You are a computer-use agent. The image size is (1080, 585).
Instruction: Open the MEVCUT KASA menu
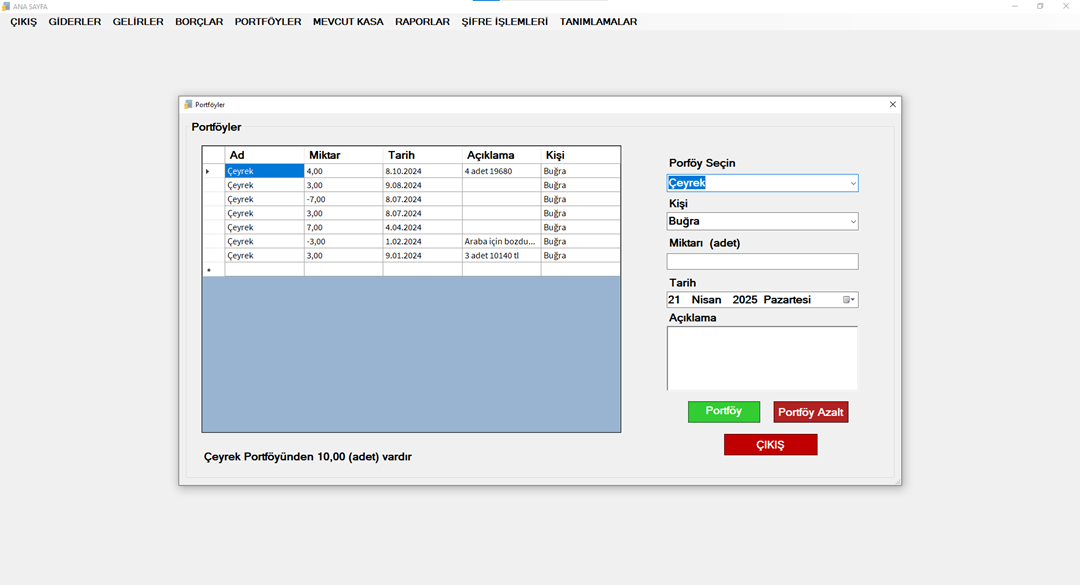pyautogui.click(x=348, y=21)
